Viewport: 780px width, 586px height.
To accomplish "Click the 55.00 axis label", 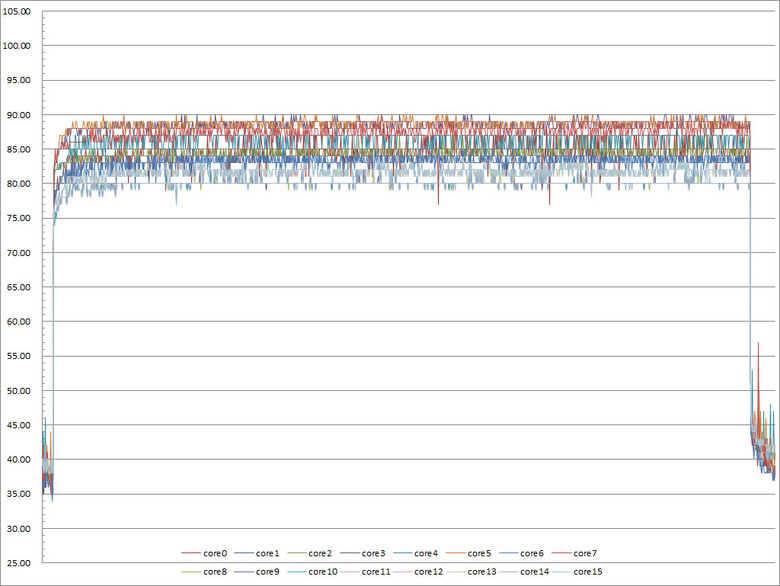I will tap(18, 356).
